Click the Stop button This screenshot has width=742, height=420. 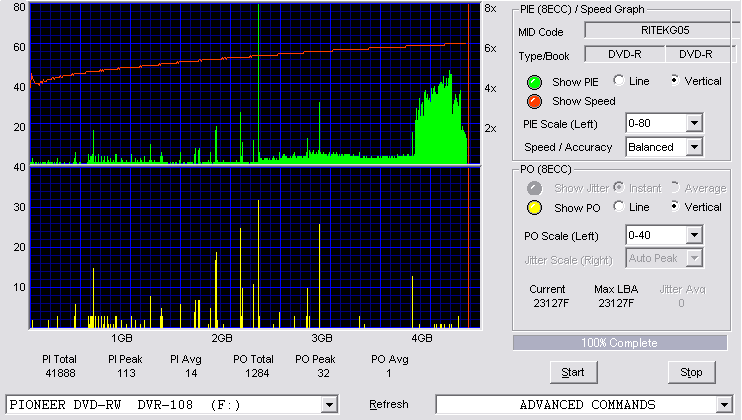click(691, 373)
